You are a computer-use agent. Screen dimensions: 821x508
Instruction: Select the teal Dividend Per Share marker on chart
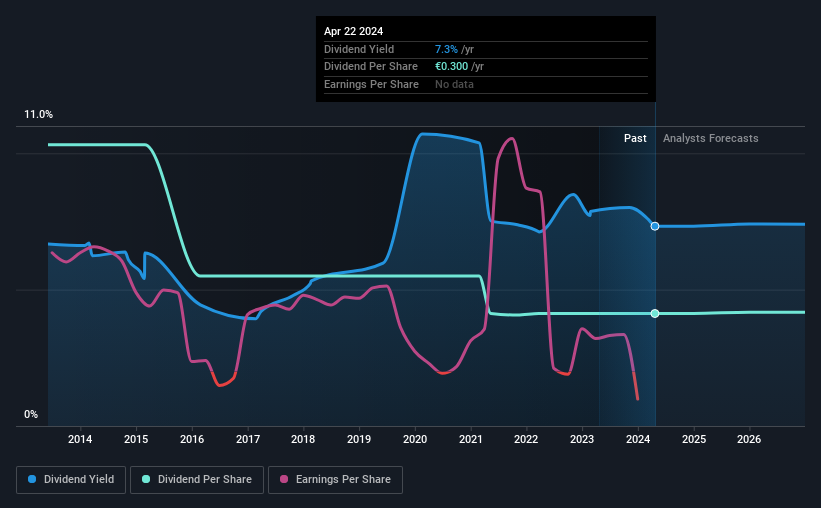[655, 314]
